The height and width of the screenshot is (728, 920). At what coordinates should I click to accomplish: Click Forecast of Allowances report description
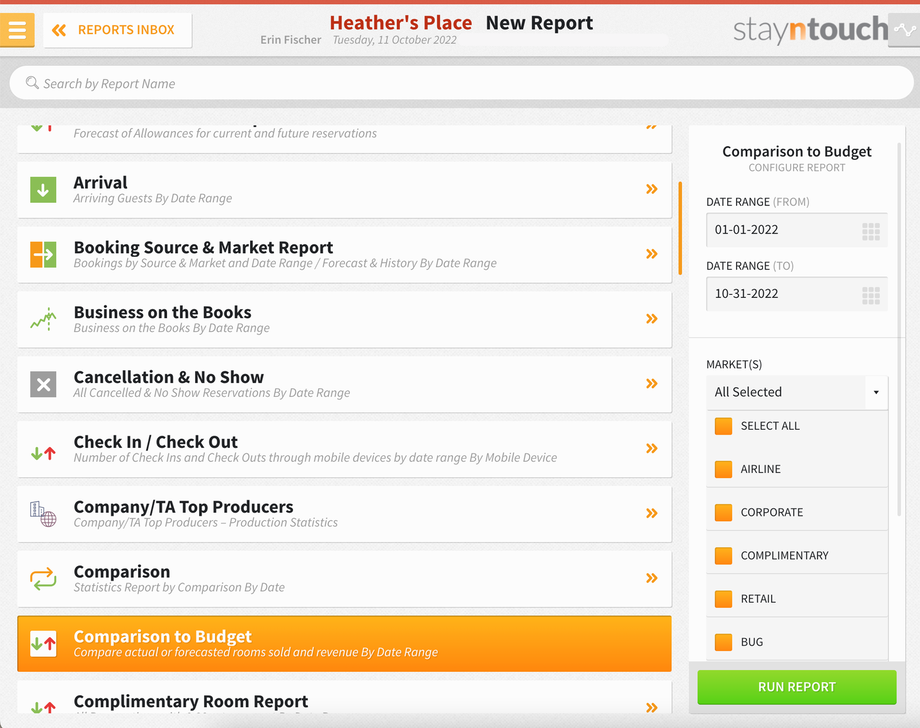225,133
